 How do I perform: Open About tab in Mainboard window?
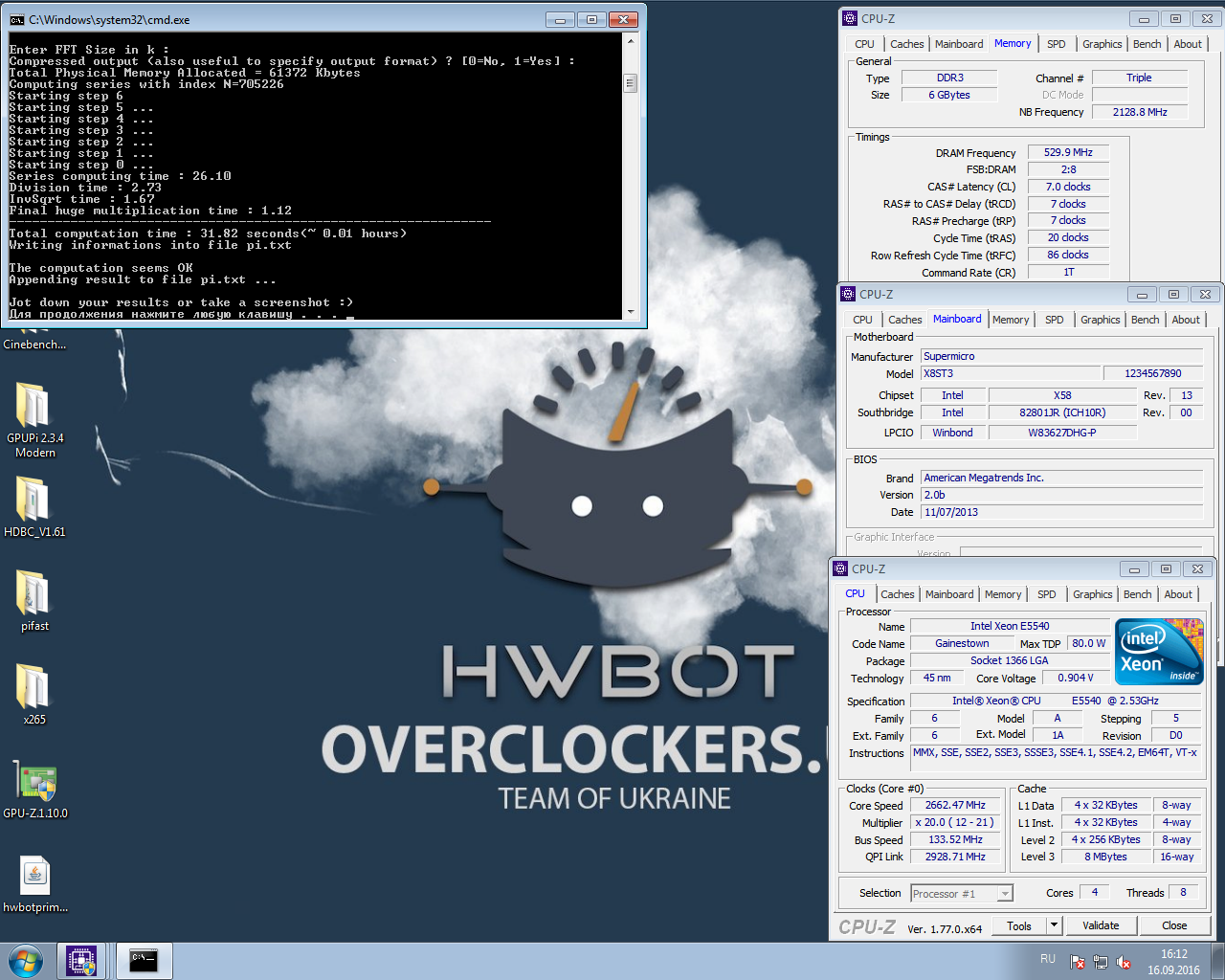tap(1186, 320)
